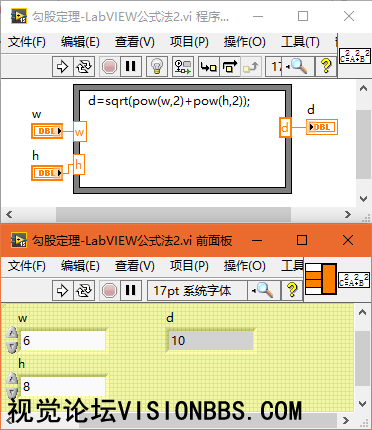Click context help question mark in block diagram
Image resolution: width=372 pixels, height=430 pixels.
coord(326,67)
